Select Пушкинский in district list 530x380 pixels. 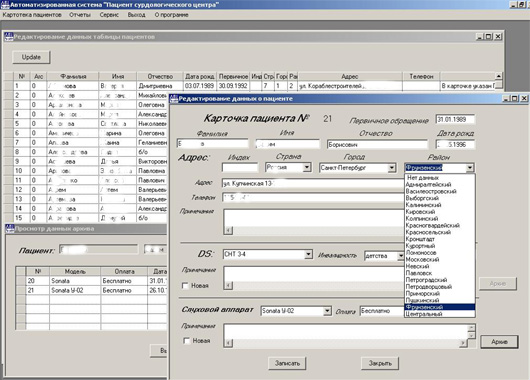click(x=440, y=300)
